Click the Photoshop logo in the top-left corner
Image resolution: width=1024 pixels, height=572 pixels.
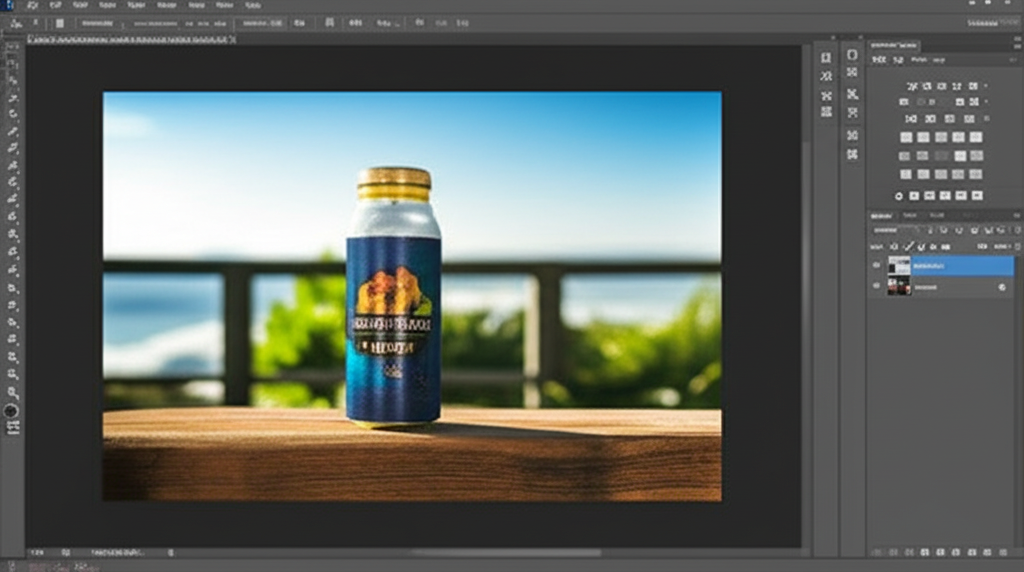click(9, 6)
